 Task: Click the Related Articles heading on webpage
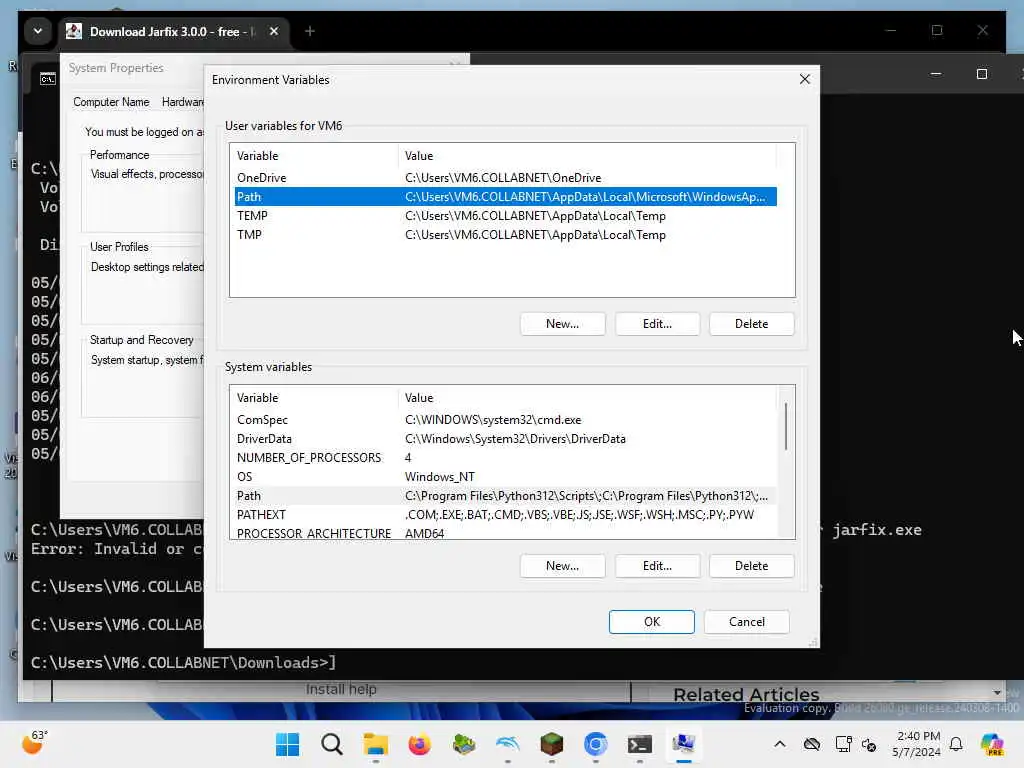tap(746, 694)
